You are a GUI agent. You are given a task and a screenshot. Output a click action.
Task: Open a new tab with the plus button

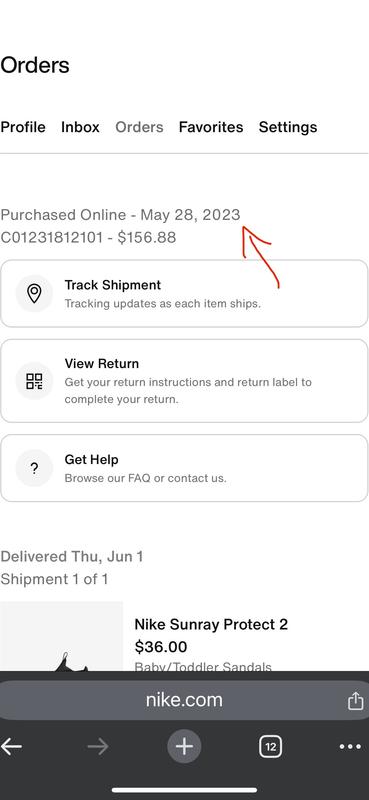(184, 747)
